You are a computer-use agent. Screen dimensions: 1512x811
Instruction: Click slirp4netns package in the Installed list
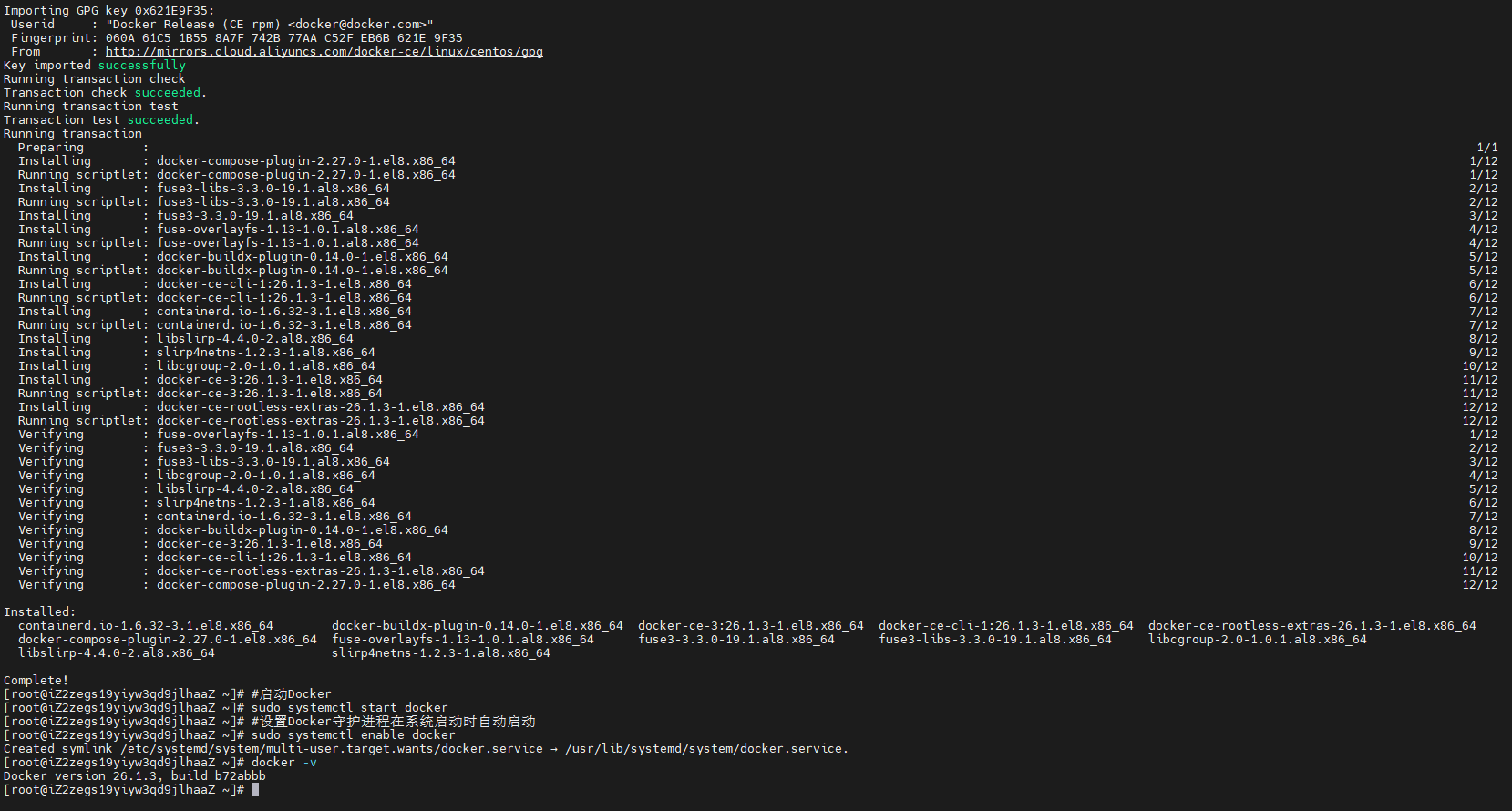tap(440, 653)
